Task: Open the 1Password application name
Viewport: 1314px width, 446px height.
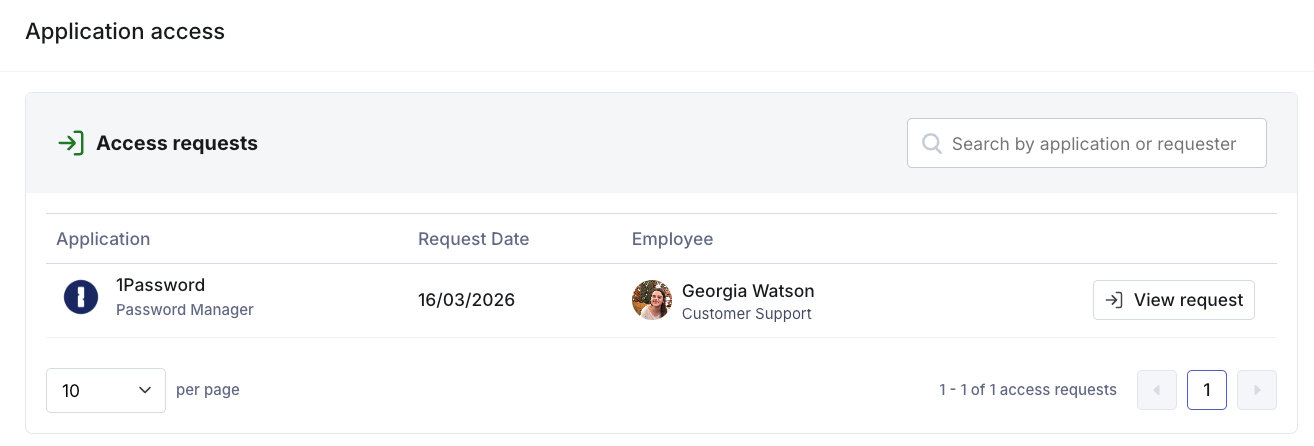Action: pyautogui.click(x=160, y=285)
